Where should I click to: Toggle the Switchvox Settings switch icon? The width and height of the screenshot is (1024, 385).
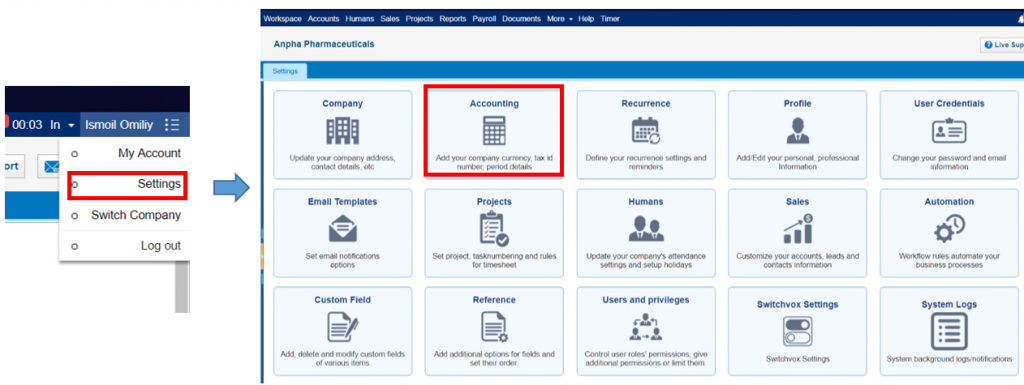[797, 331]
